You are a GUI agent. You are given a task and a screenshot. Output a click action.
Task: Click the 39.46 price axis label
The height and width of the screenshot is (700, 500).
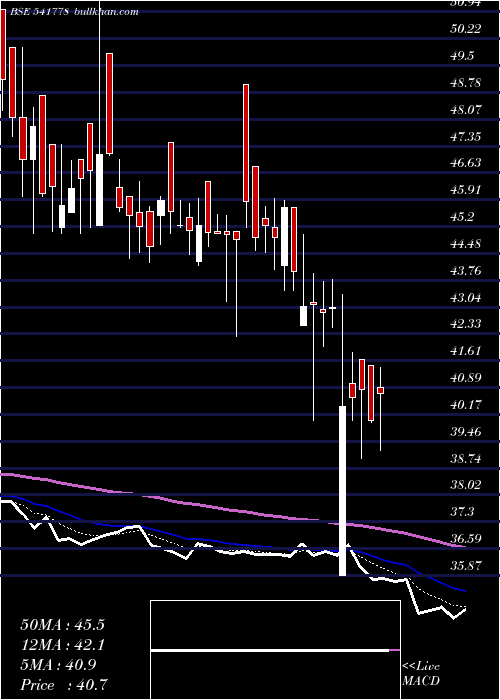[466, 432]
